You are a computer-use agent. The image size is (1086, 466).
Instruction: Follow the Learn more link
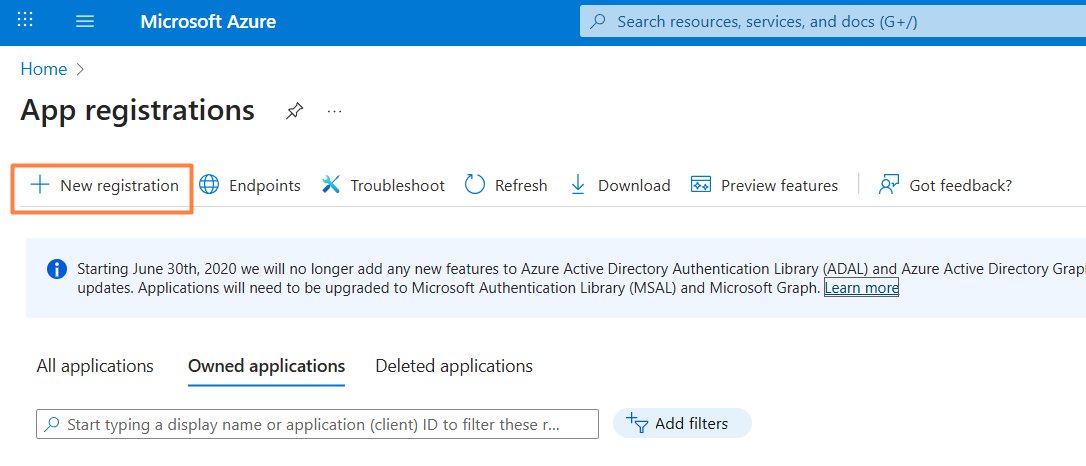pos(861,288)
